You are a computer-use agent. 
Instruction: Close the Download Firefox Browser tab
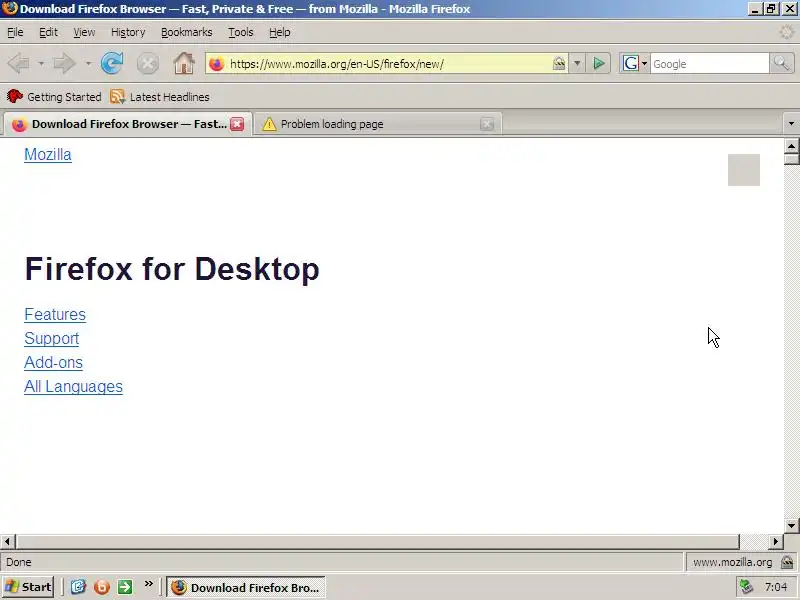pos(237,124)
